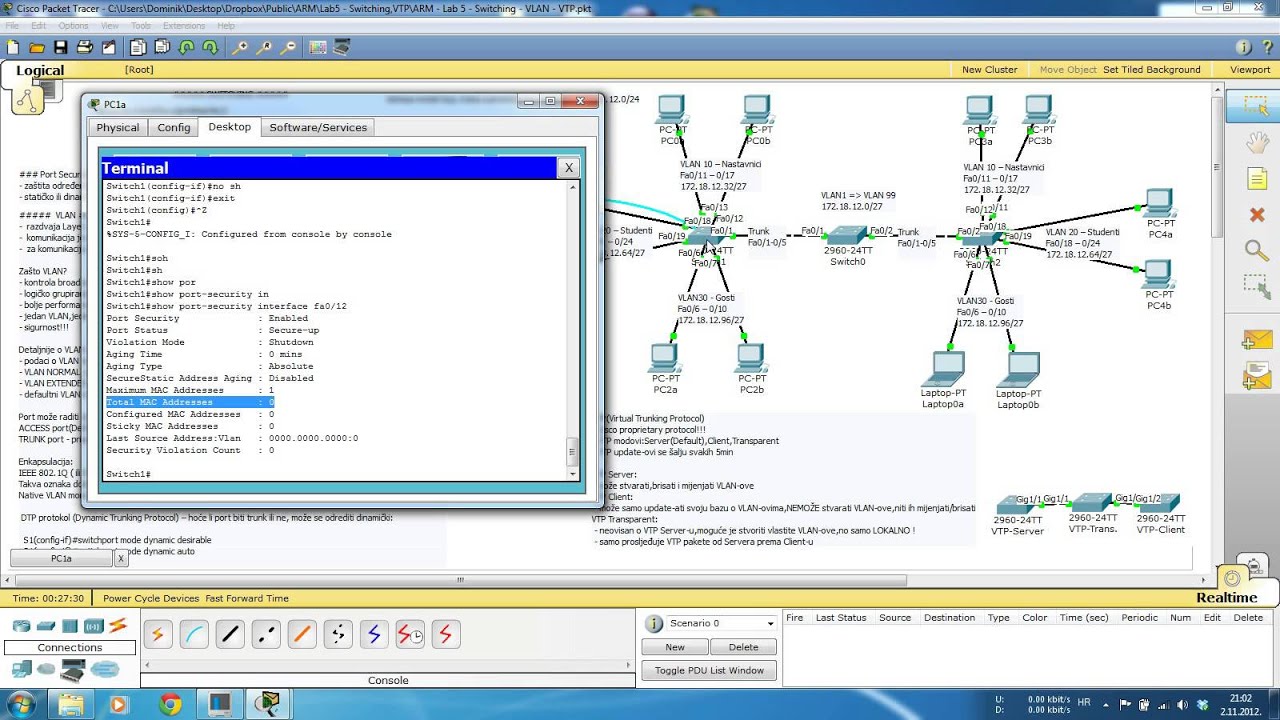Viewport: 1280px width, 720px height.
Task: Switch to the Physical tab in PC1a
Action: click(118, 127)
